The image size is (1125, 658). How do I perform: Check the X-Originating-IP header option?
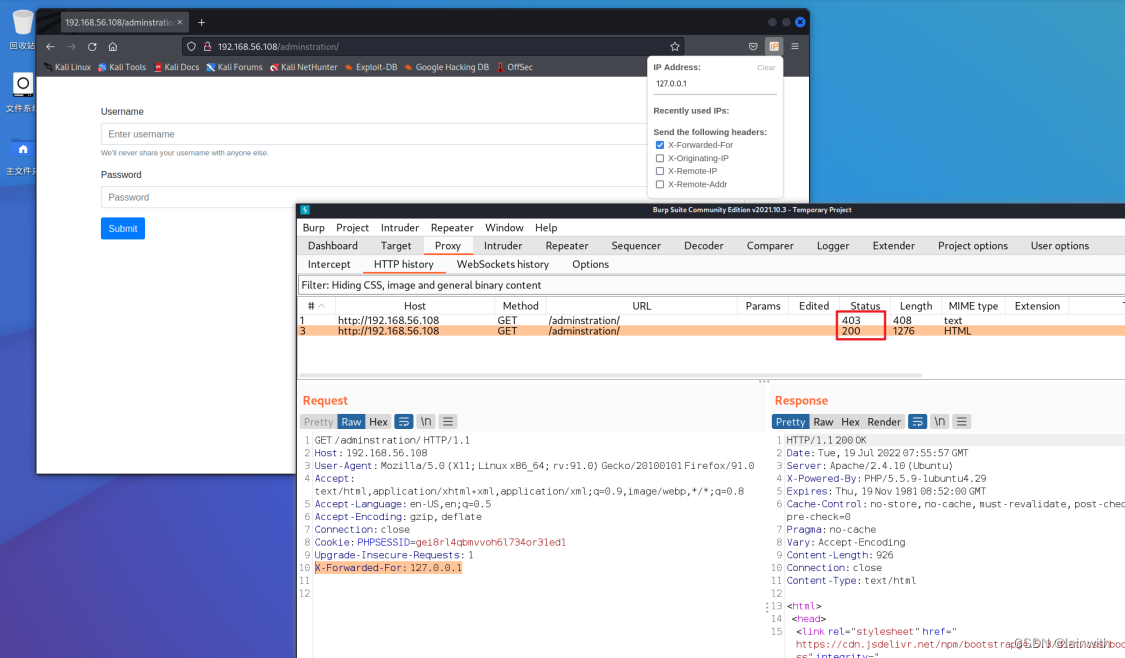click(660, 159)
